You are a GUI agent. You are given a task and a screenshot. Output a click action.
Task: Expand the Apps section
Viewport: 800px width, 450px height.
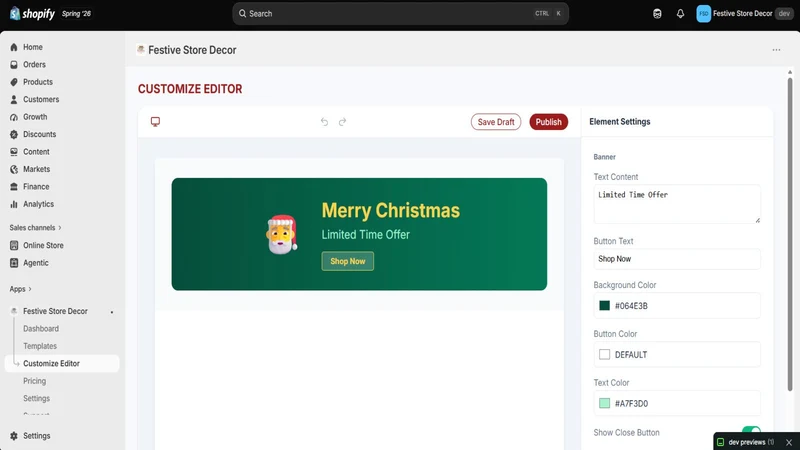tap(20, 289)
